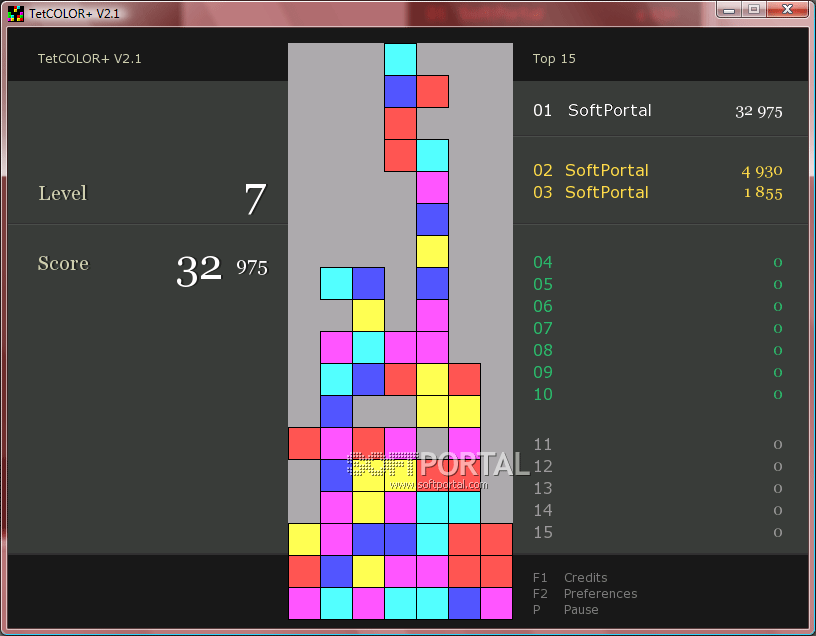Image resolution: width=816 pixels, height=636 pixels.
Task: Click the P Pause shortcut label
Action: [566, 609]
